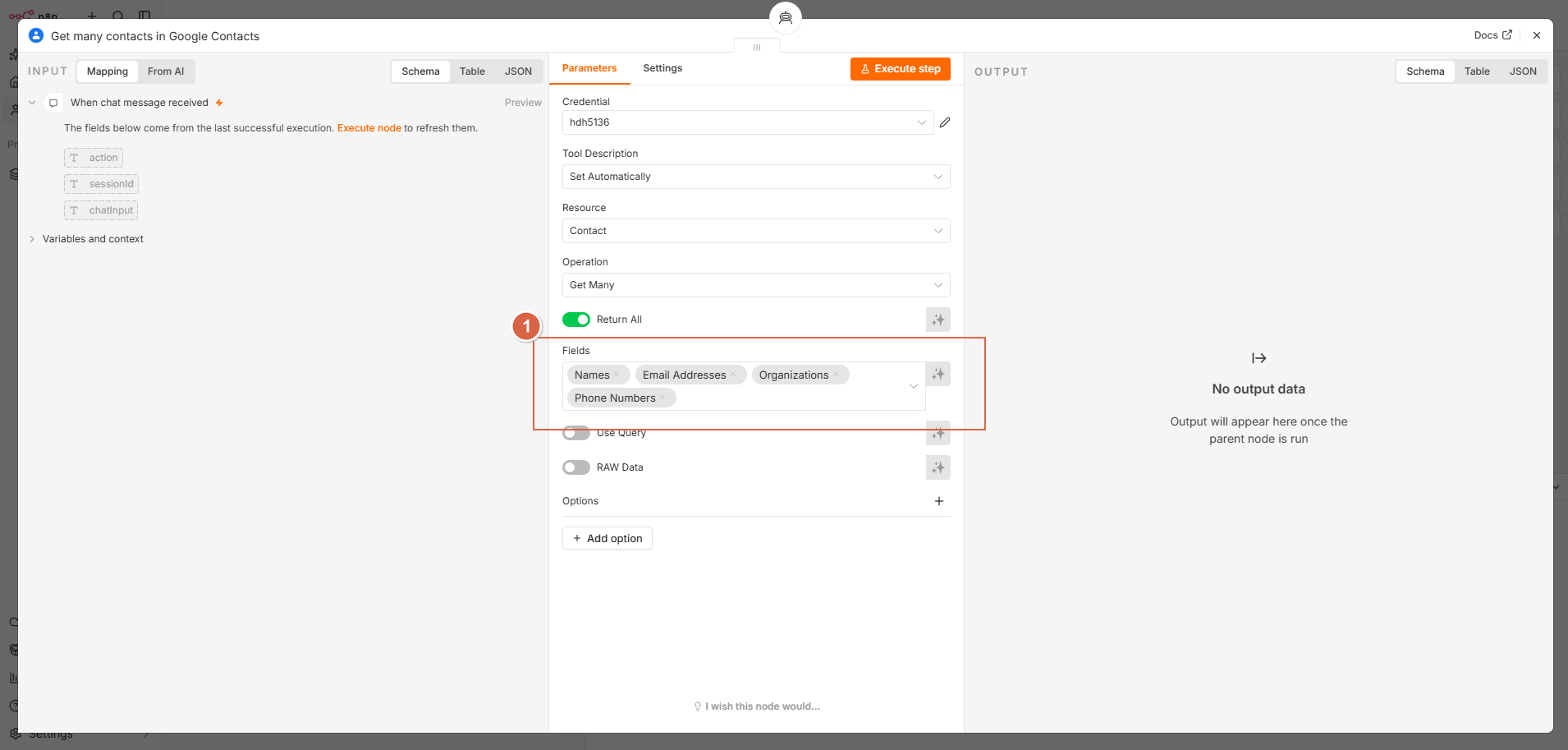Click the AI sparkle icon beside Return All
This screenshot has width=1568, height=750.
click(938, 320)
